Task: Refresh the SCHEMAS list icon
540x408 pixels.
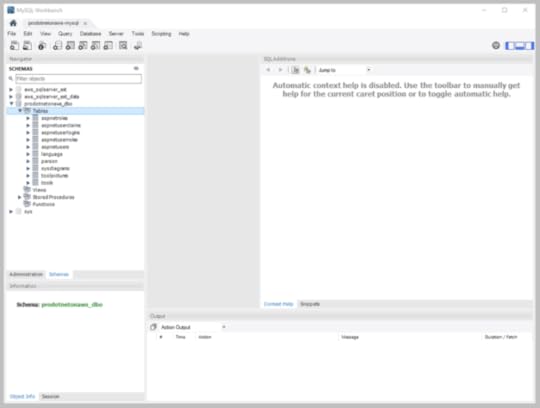Action: (136, 69)
